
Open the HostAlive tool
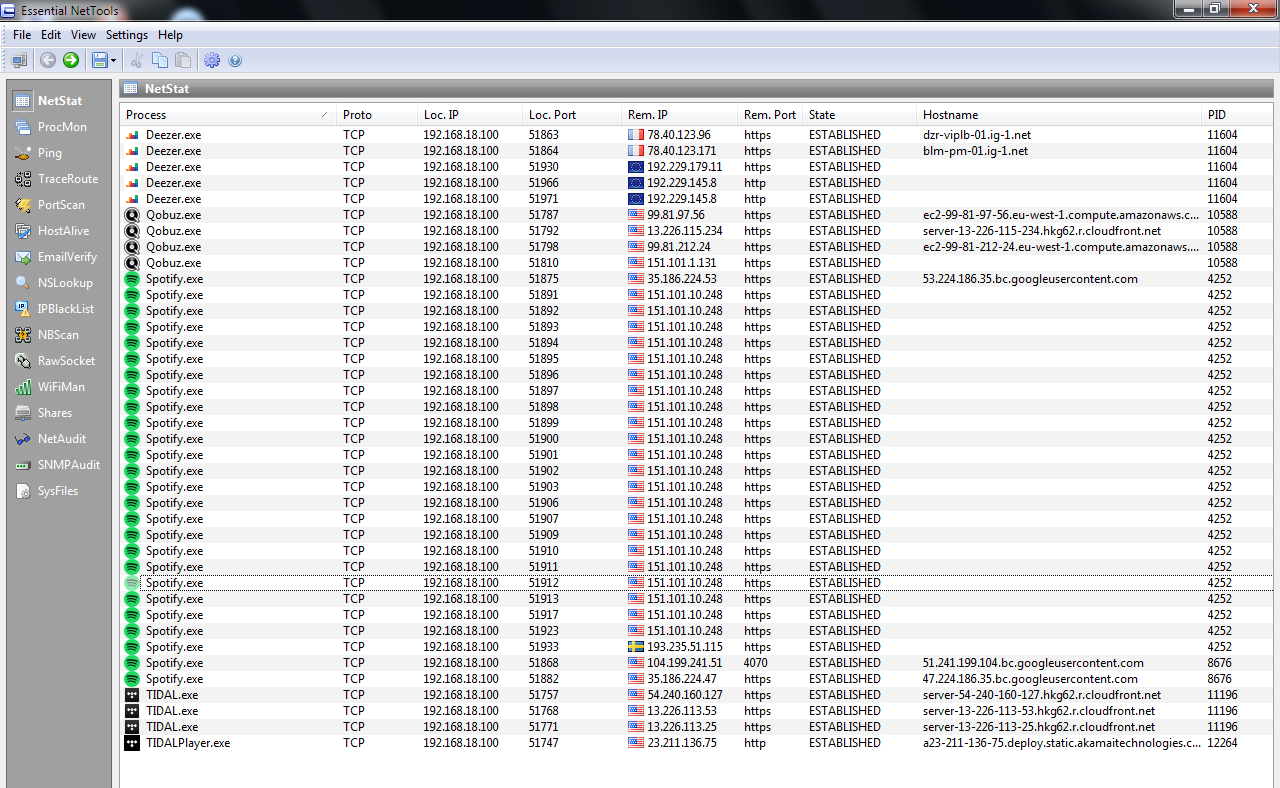coord(52,231)
